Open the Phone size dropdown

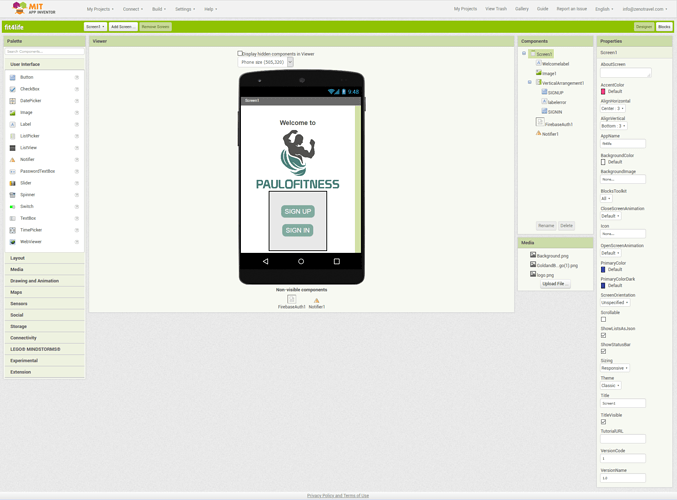(266, 62)
